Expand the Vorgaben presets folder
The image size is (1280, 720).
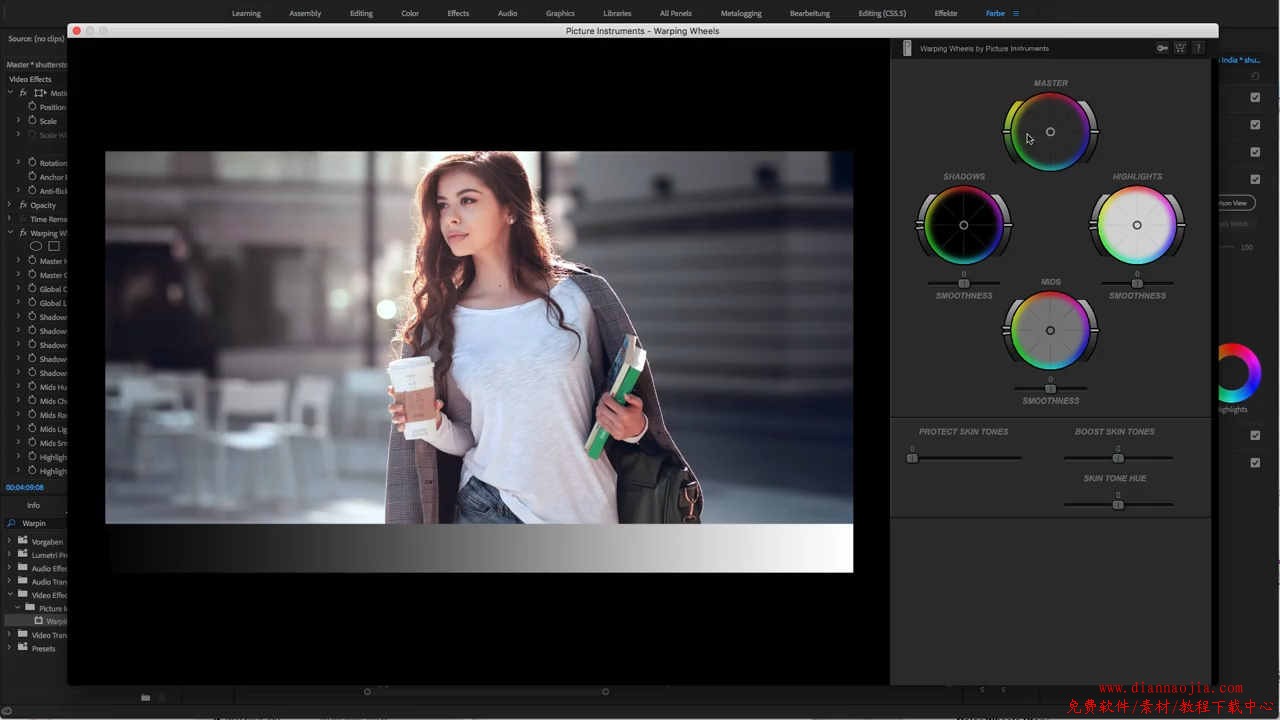tap(10, 541)
